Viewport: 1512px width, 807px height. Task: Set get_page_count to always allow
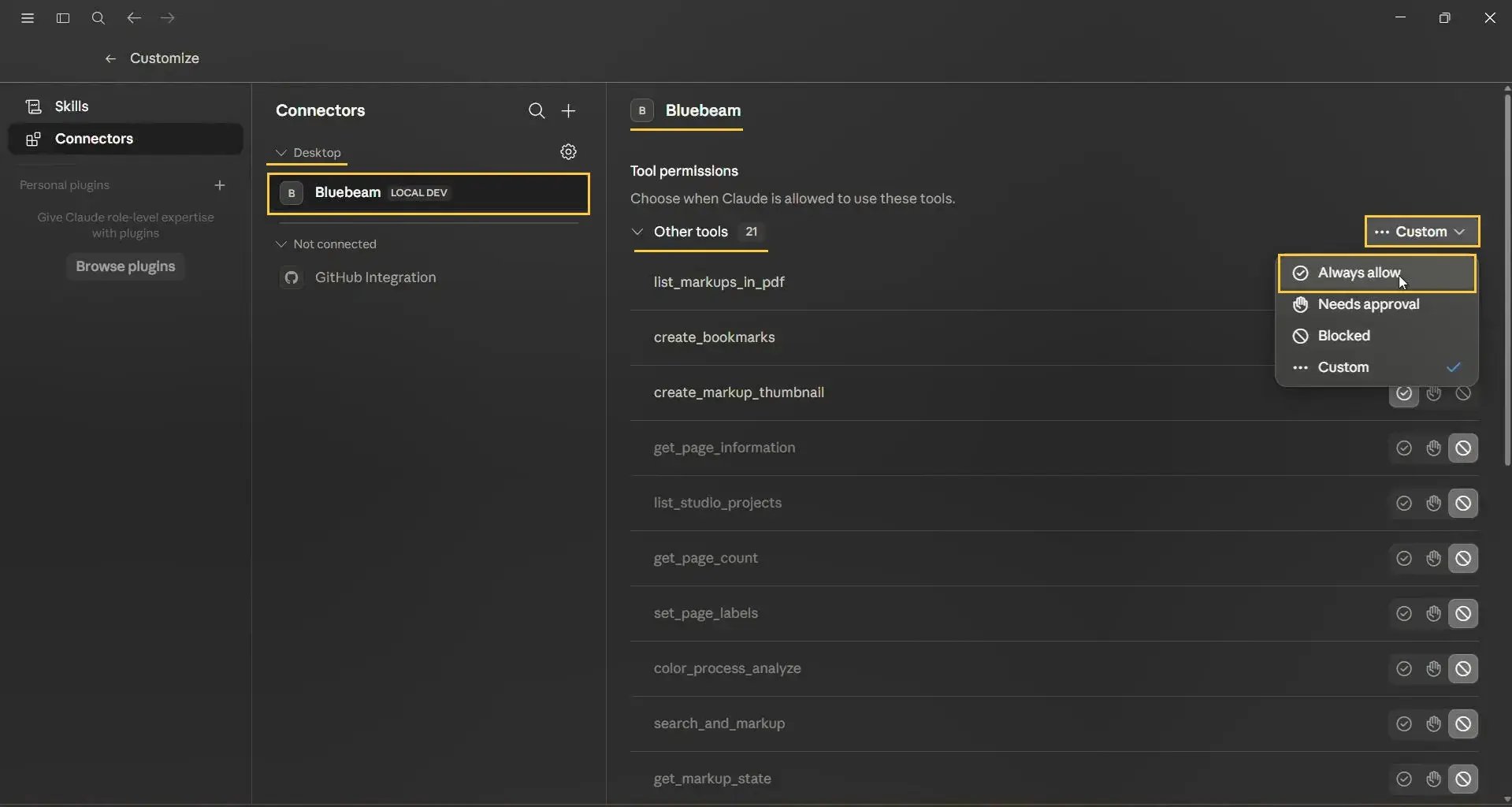click(x=1404, y=559)
